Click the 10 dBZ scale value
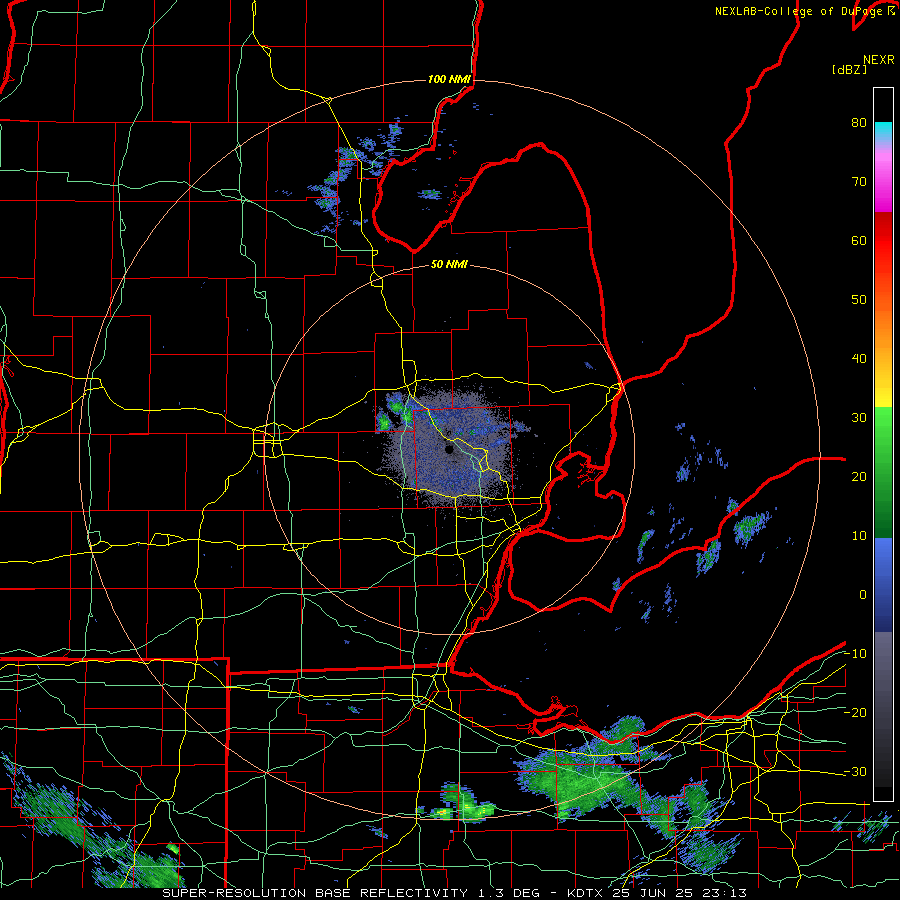 (859, 536)
